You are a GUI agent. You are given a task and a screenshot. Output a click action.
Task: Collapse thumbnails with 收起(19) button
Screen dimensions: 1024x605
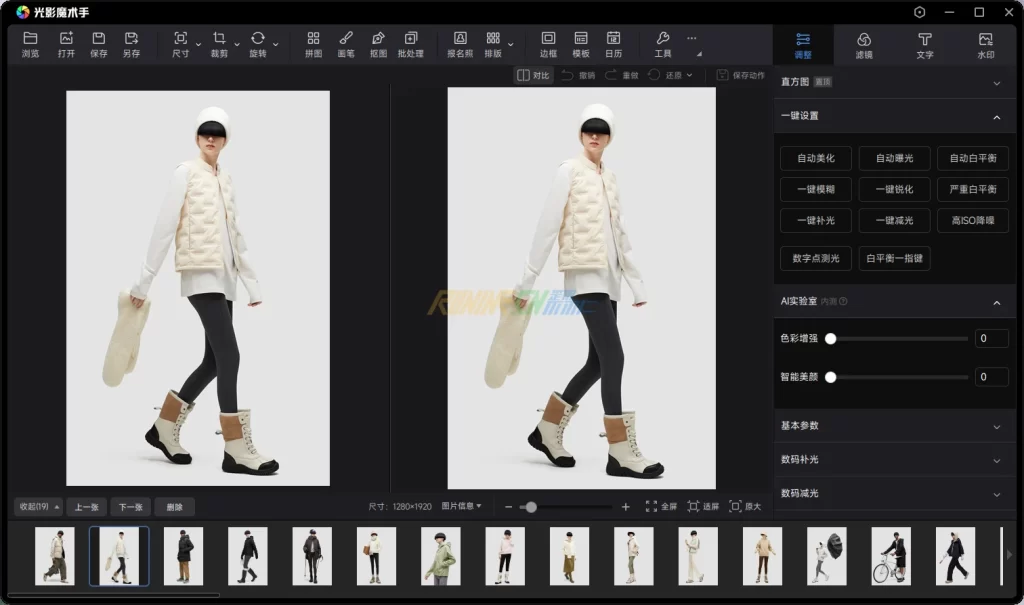(39, 507)
